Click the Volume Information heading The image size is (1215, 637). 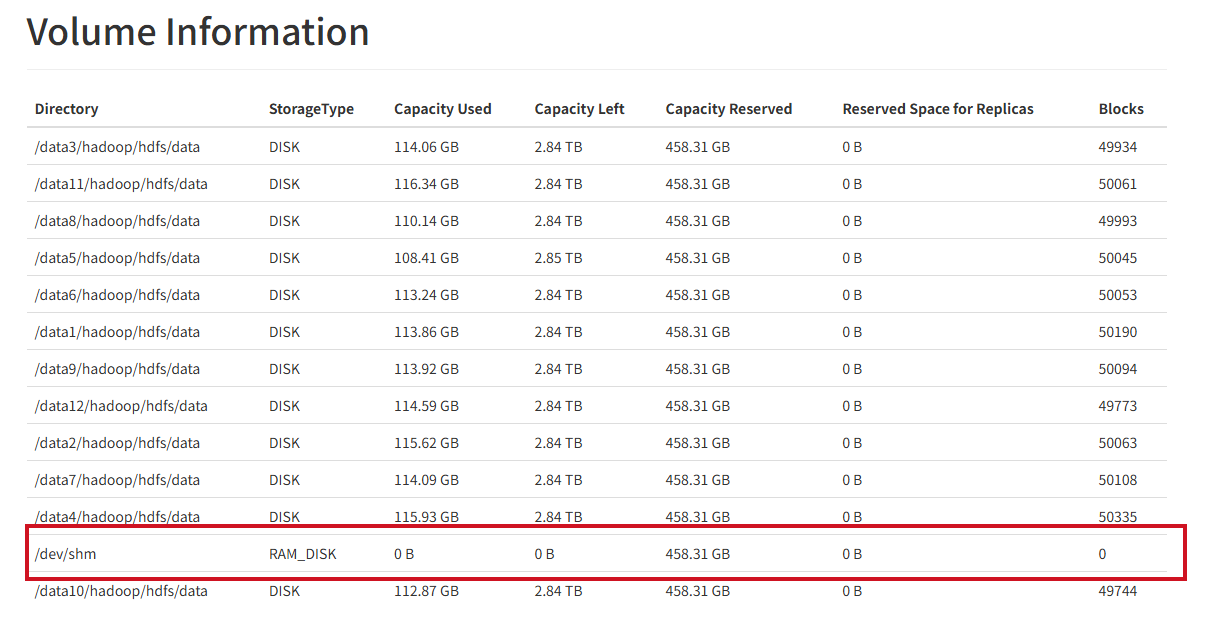coord(198,32)
